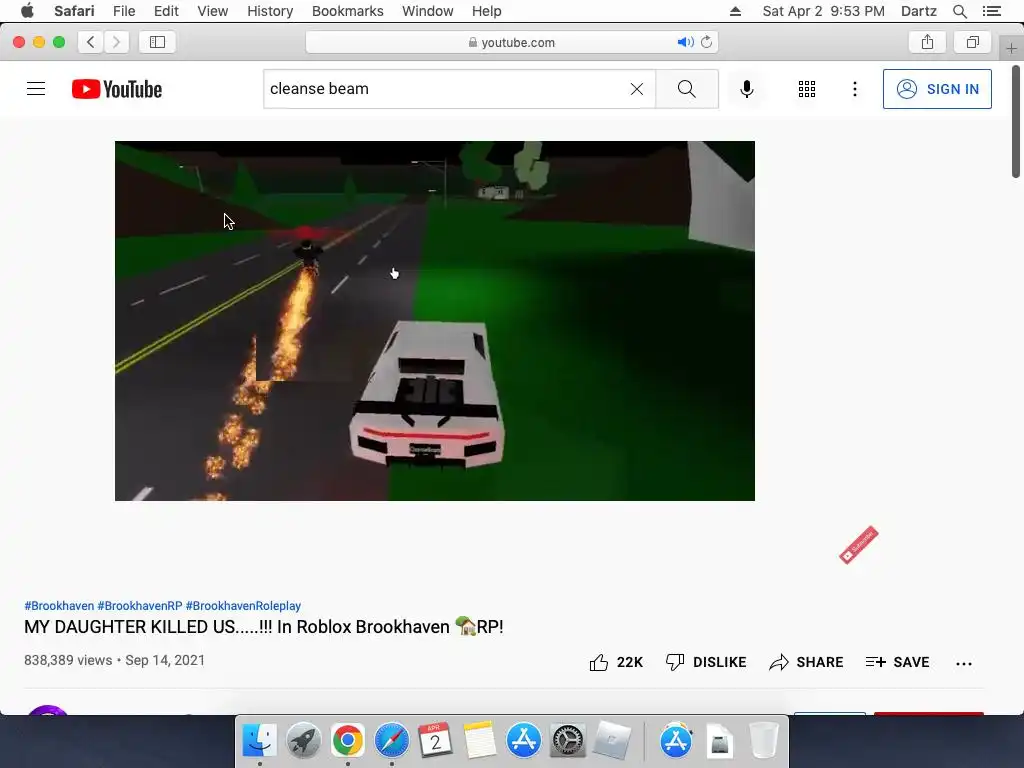Open the Trash in the Dock
This screenshot has height=768, width=1024.
[763, 741]
